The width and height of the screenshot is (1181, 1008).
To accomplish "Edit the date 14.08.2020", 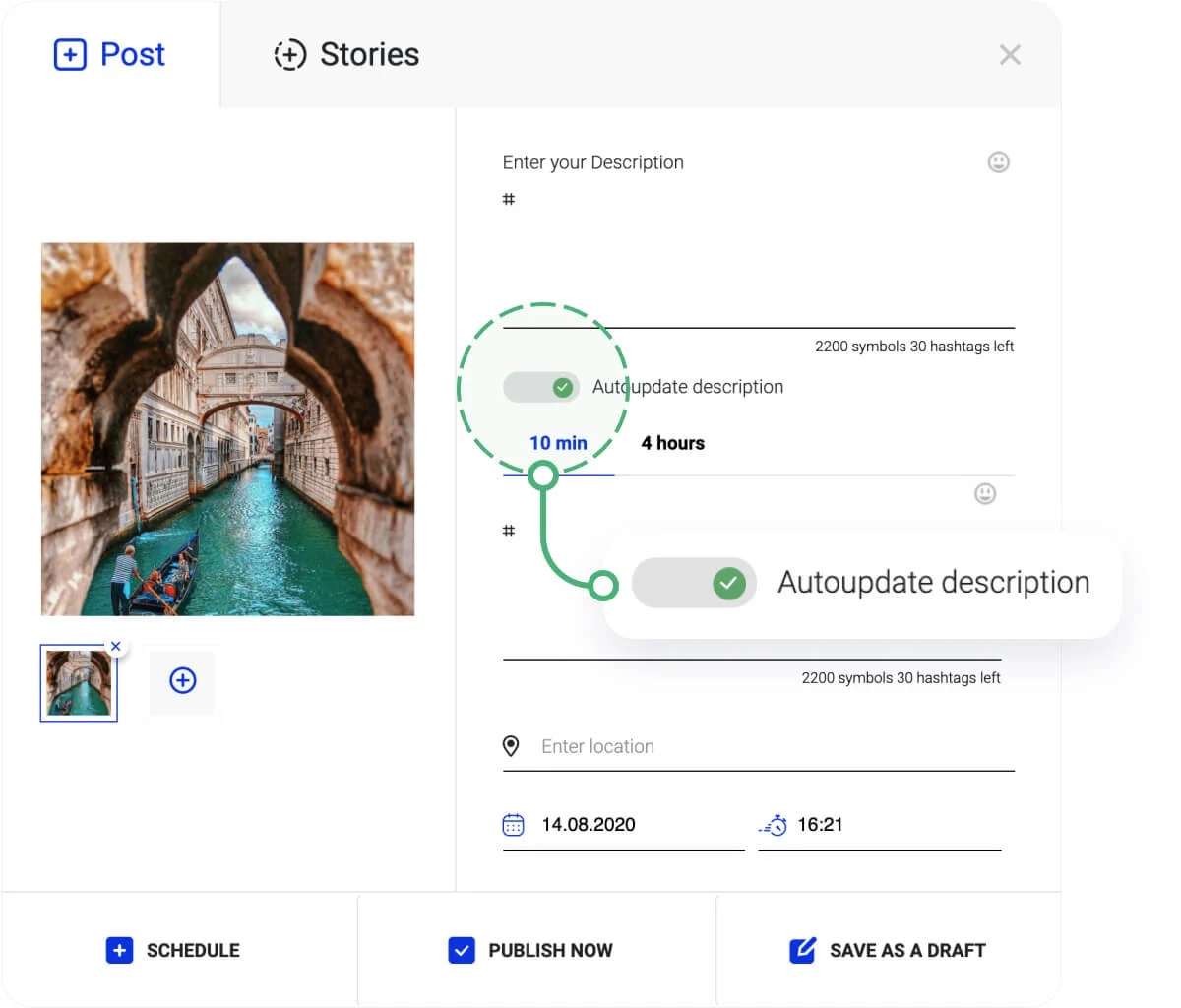I will tap(589, 825).
